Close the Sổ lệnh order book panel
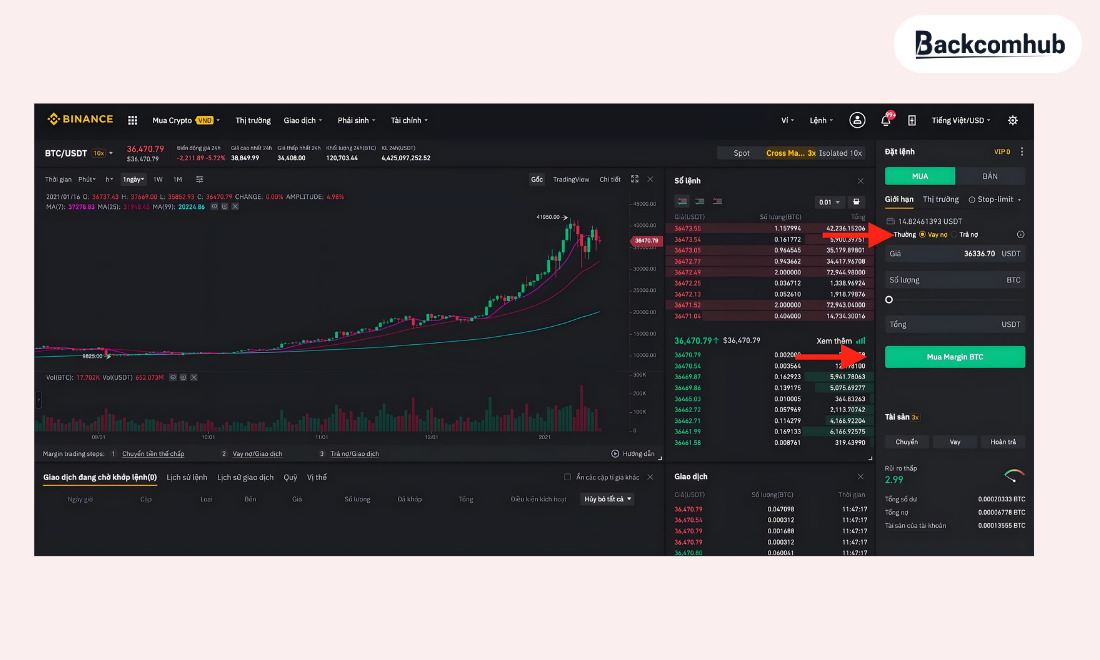Image resolution: width=1100 pixels, height=660 pixels. coord(861,181)
